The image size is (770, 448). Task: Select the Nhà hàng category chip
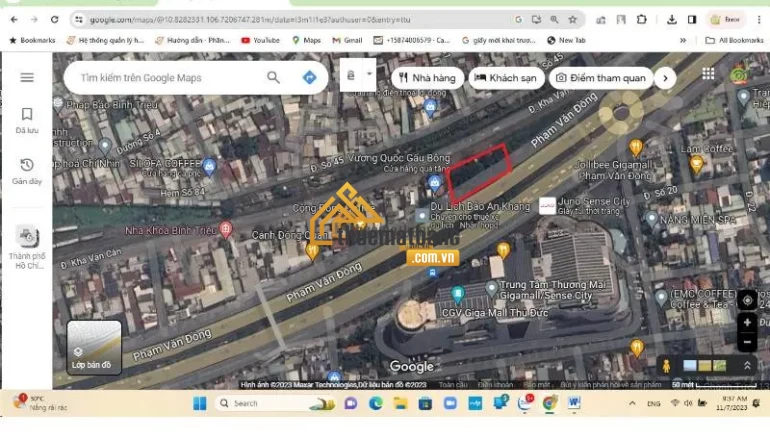coord(427,78)
